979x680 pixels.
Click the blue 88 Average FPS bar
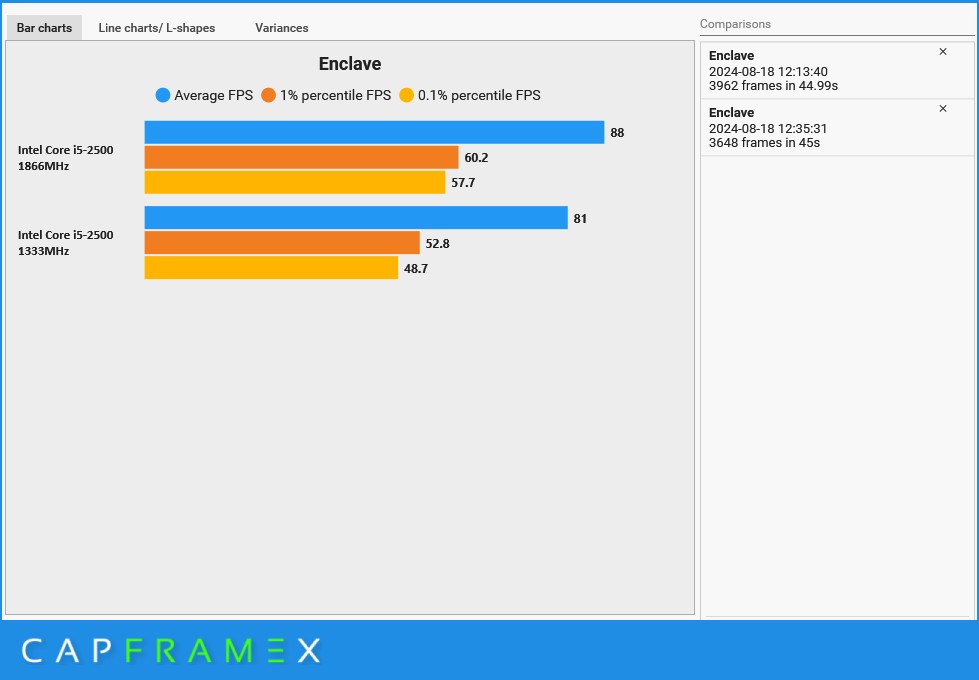(x=374, y=132)
